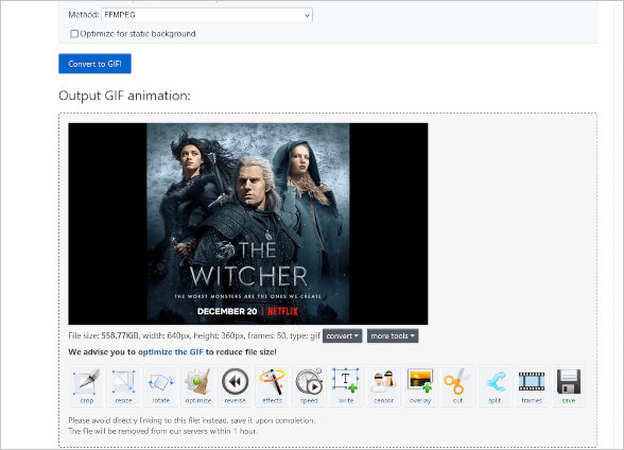
Task: Open the censor tool
Action: pyautogui.click(x=383, y=385)
